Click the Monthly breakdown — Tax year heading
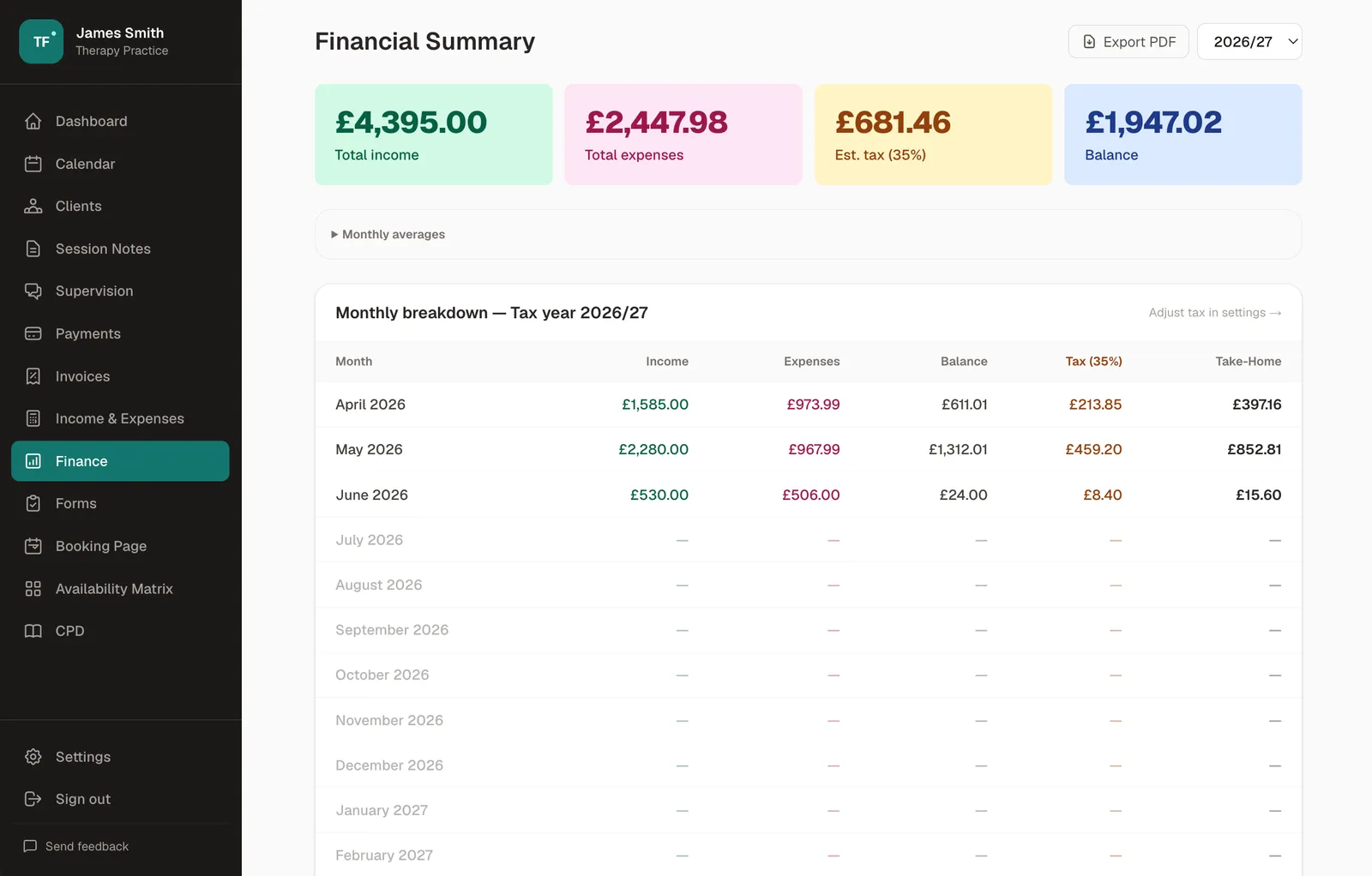This screenshot has width=1372, height=876. coord(492,313)
